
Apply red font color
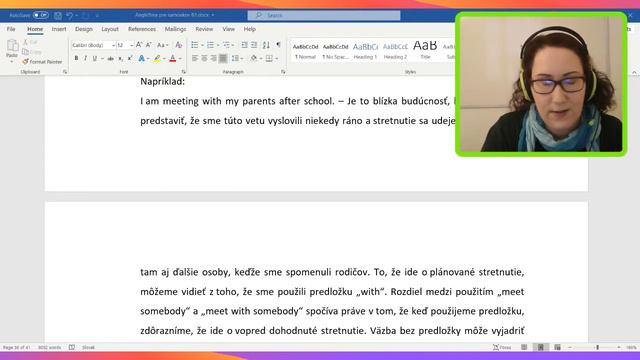point(173,59)
